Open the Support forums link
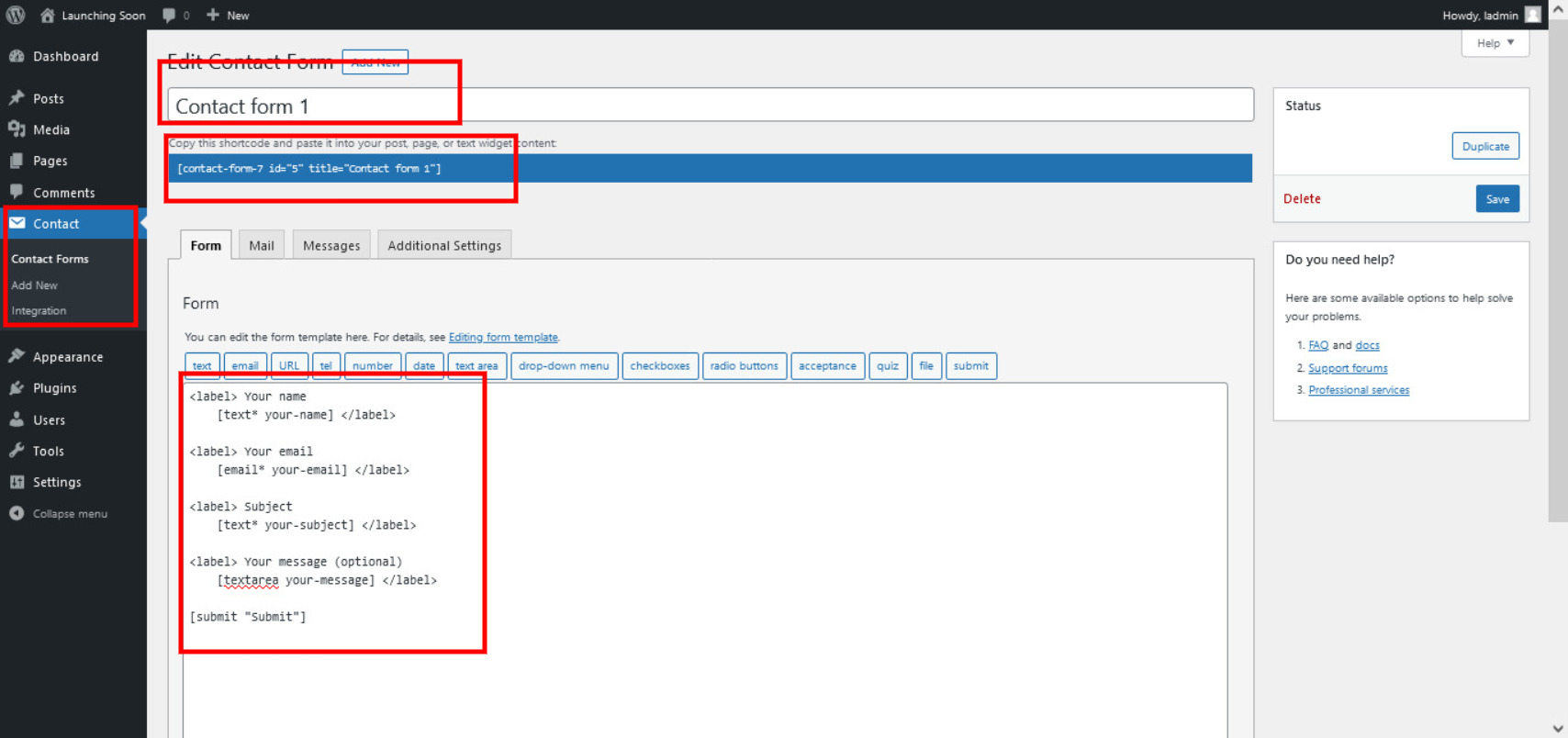Image resolution: width=1568 pixels, height=738 pixels. tap(1348, 368)
